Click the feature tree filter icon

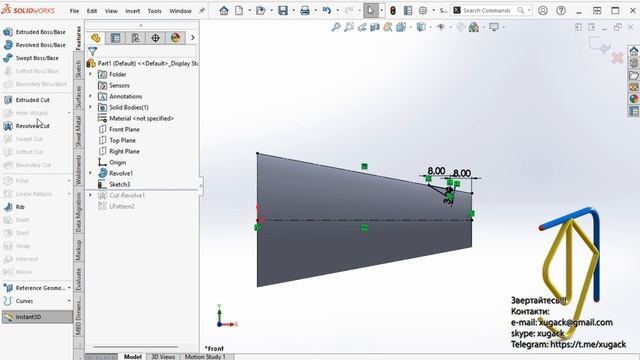pos(93,51)
